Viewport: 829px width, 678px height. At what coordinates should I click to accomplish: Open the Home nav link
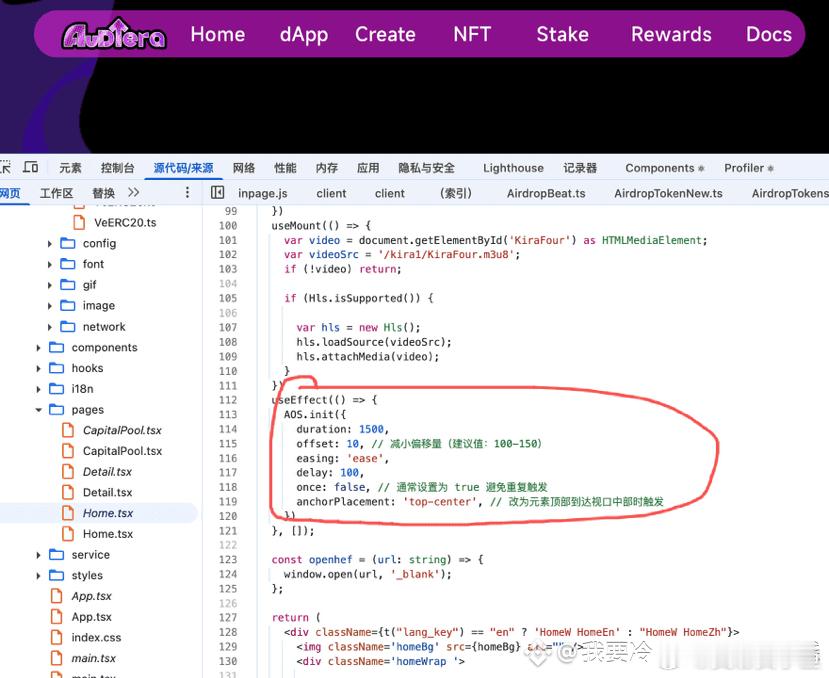(x=218, y=34)
